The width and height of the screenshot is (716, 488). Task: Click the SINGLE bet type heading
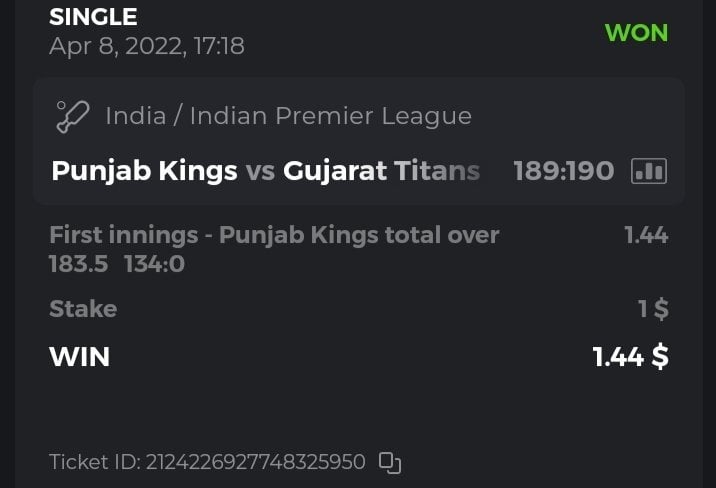(x=93, y=17)
